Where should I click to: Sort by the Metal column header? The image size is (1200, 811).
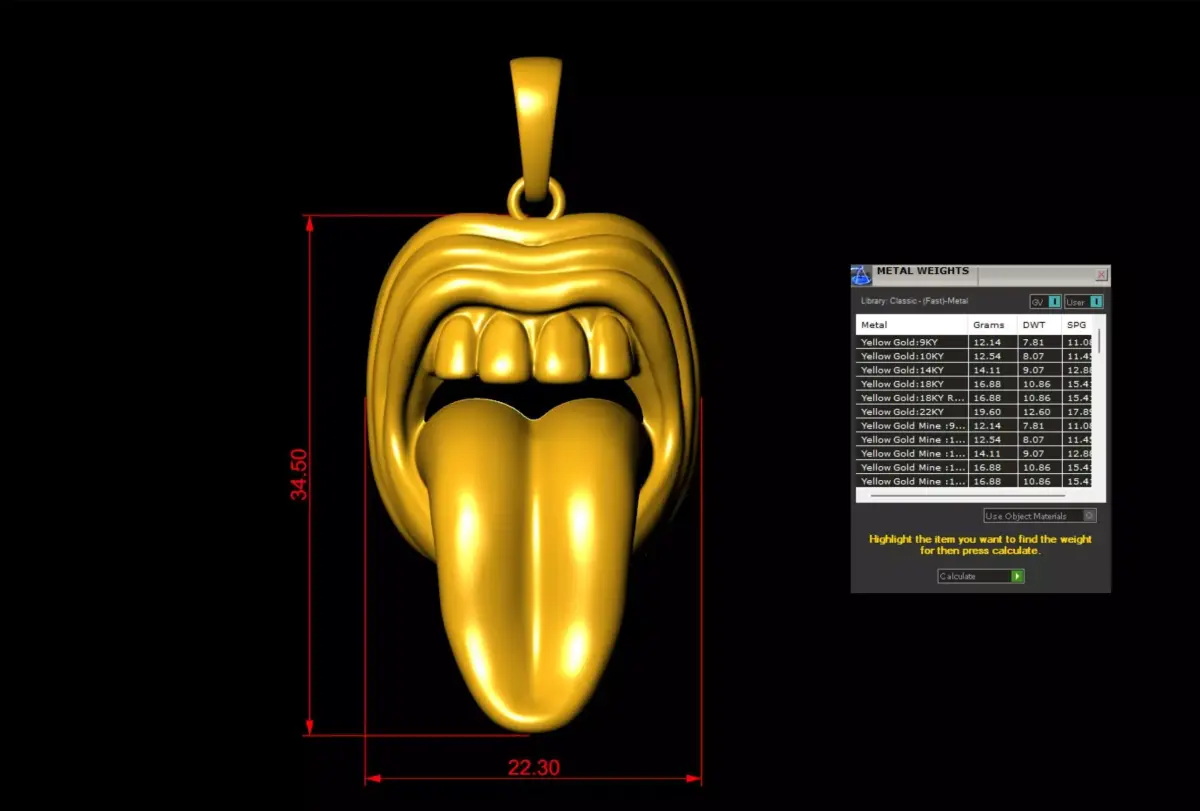click(x=912, y=325)
